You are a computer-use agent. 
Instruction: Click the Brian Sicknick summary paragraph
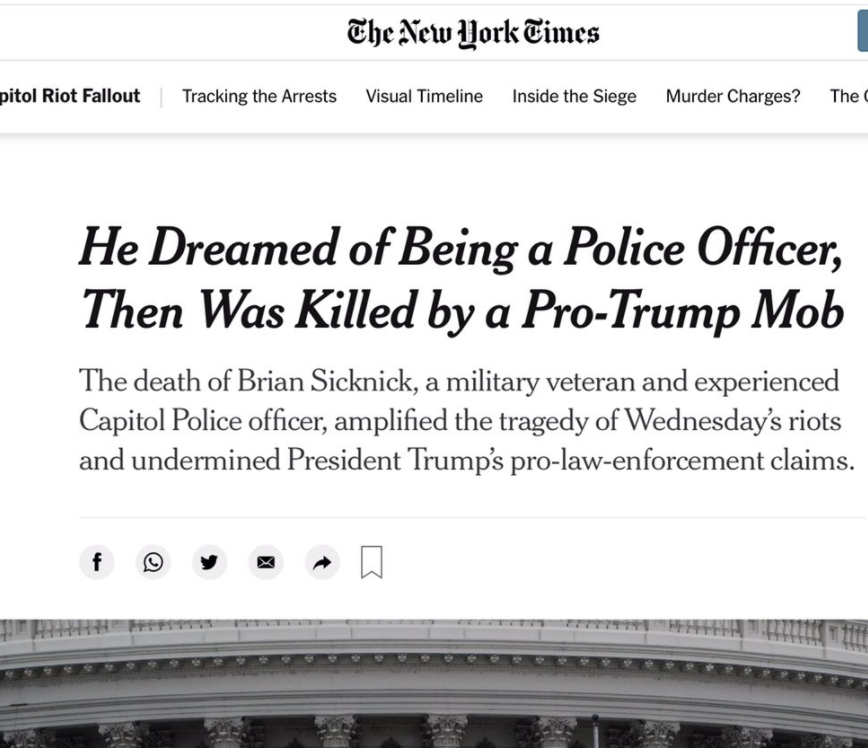point(467,420)
